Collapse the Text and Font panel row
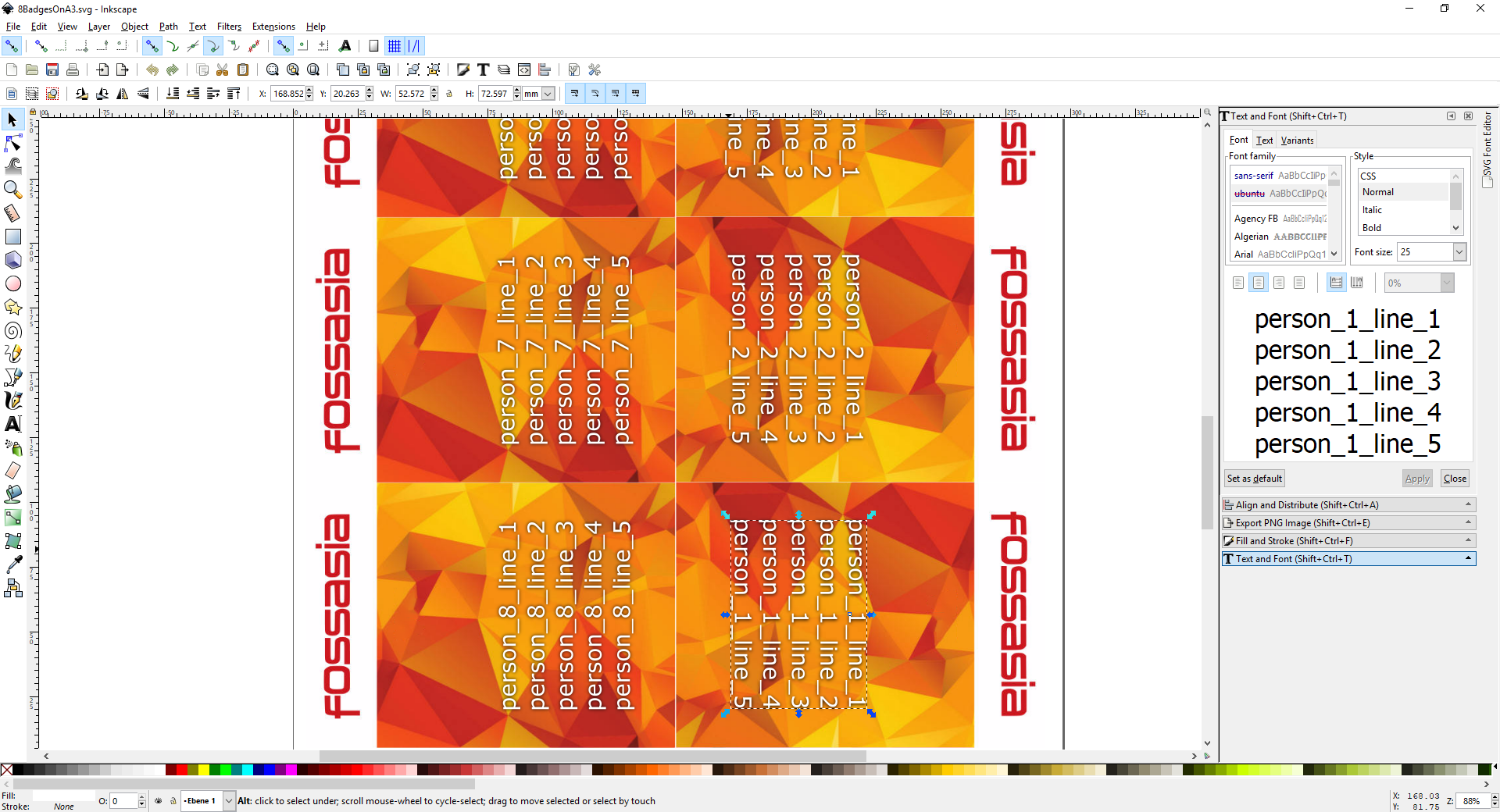Screen dimensions: 1500x812 tap(1348, 559)
